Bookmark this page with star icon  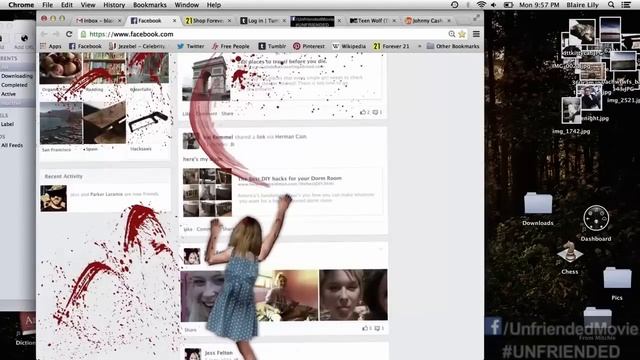(462, 34)
